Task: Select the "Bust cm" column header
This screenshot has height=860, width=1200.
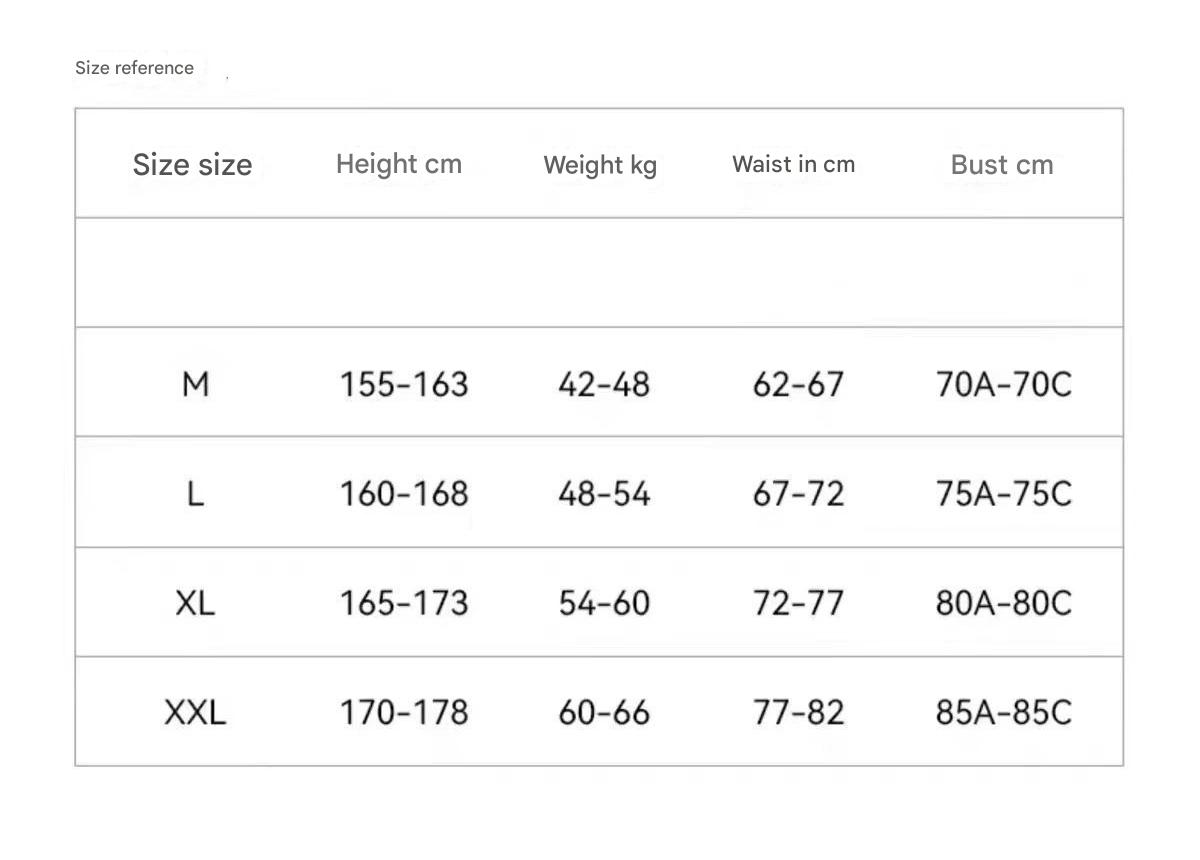Action: click(1002, 165)
